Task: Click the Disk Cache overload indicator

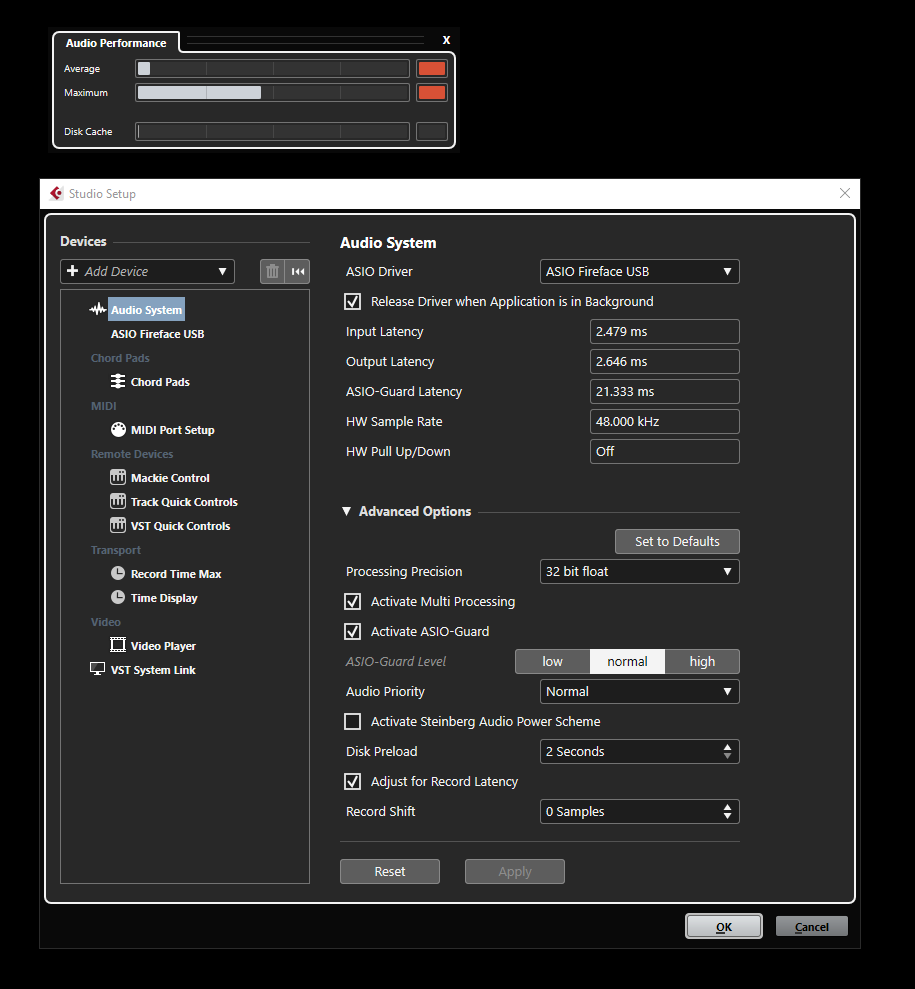Action: (432, 131)
